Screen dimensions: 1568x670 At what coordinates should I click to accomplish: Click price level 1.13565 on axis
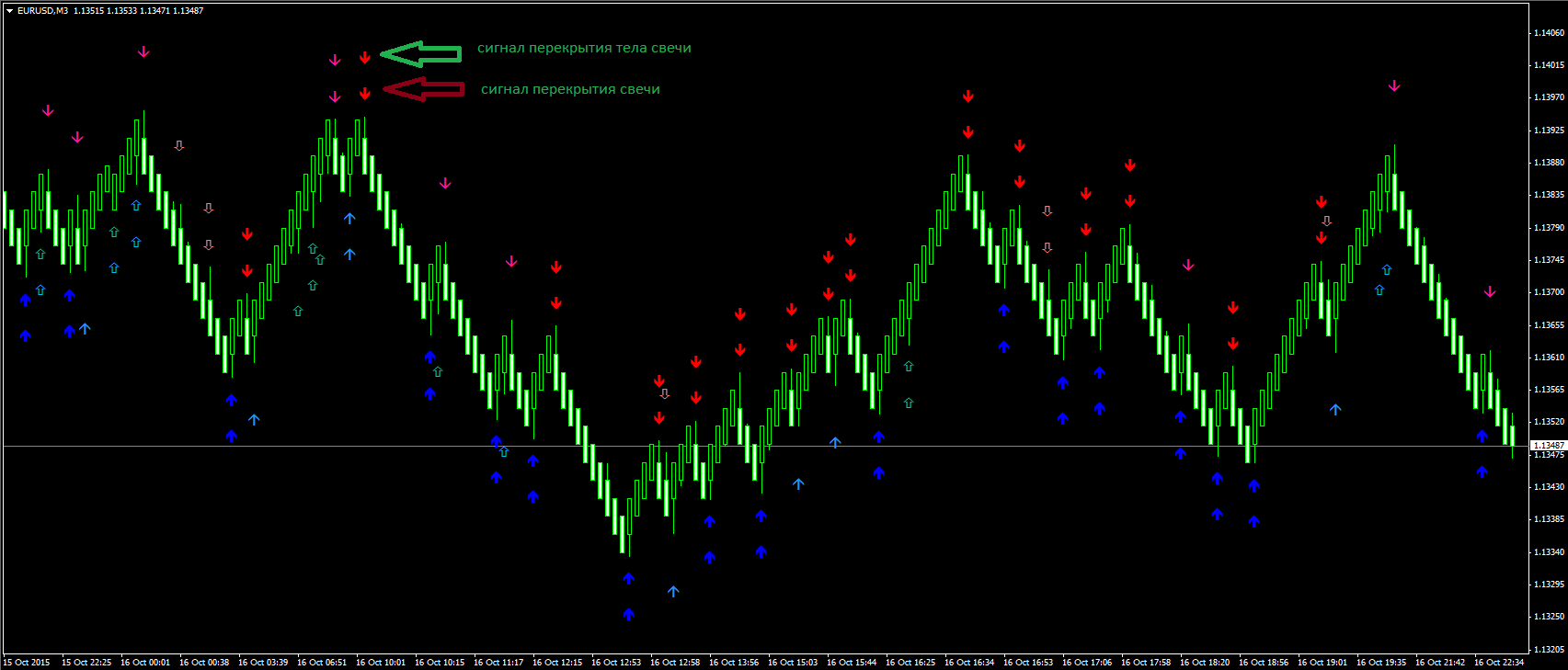pos(1549,390)
